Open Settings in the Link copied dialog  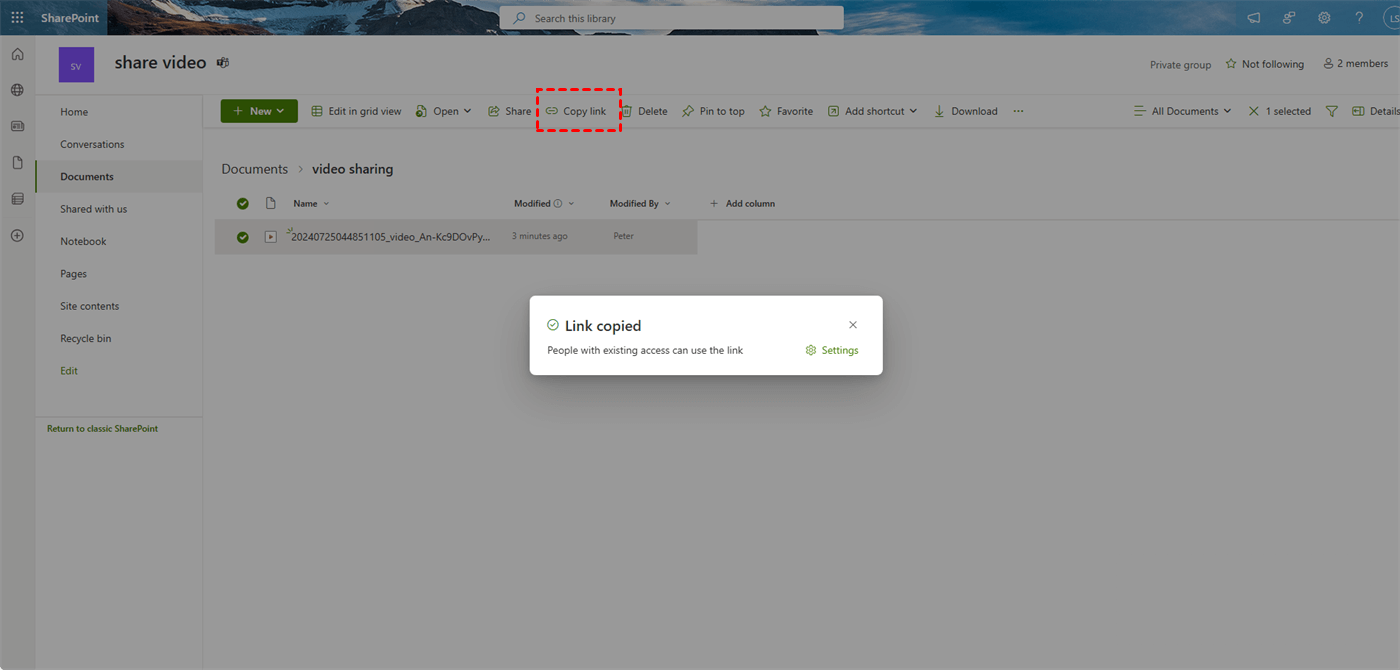click(x=832, y=350)
